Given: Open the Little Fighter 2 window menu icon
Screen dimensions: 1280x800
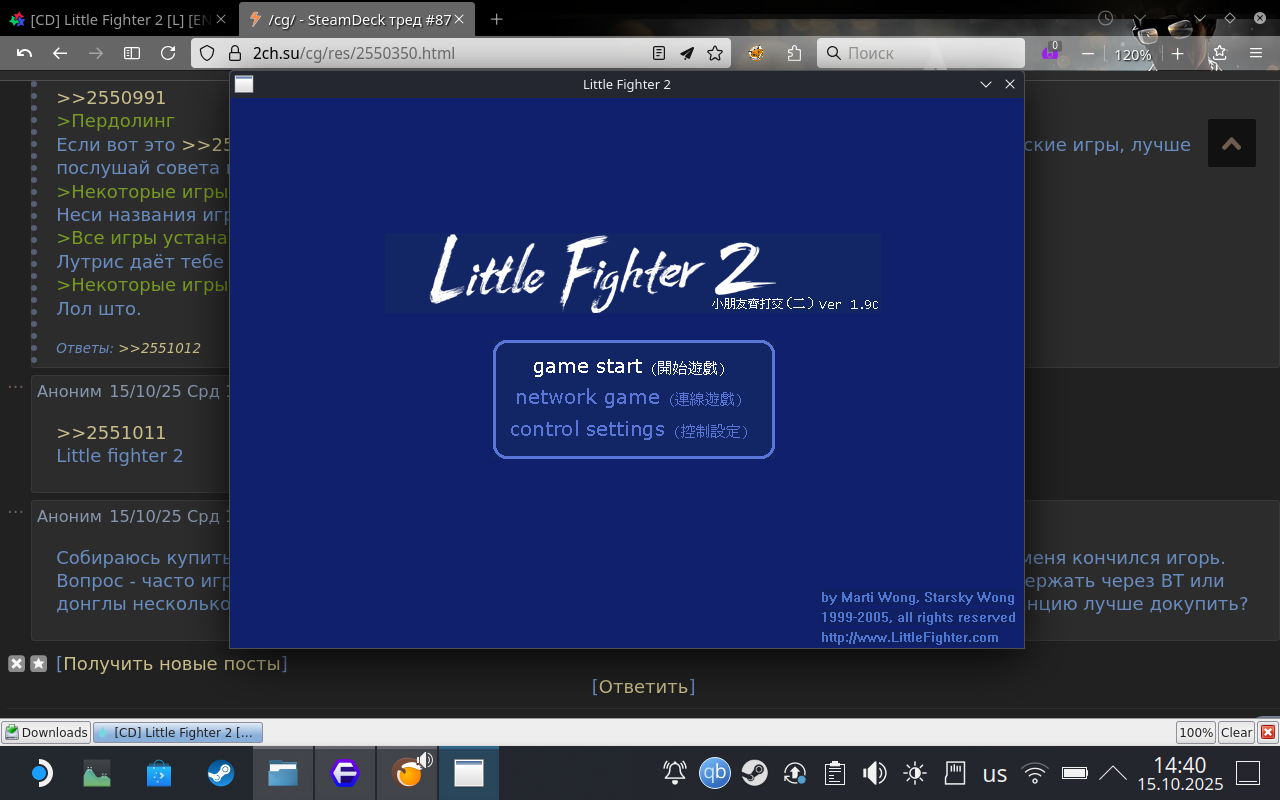Looking at the screenshot, I should click(x=244, y=84).
